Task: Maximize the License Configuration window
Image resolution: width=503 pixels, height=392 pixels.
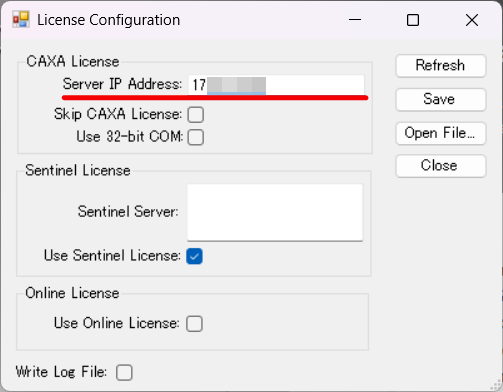Action: [x=413, y=20]
